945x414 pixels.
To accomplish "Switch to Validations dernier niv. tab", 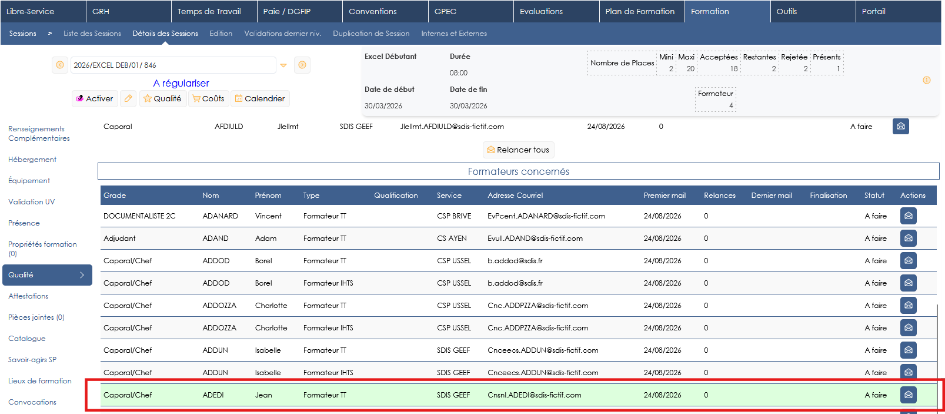I will 282,34.
